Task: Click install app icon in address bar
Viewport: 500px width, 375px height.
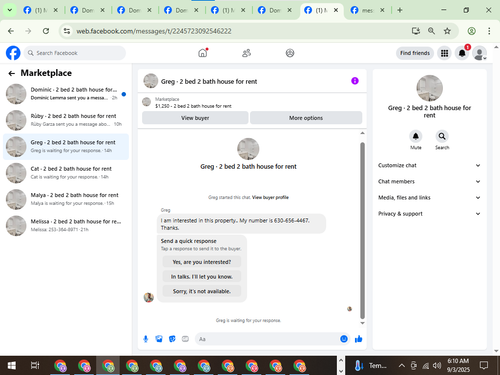Action: point(415,31)
